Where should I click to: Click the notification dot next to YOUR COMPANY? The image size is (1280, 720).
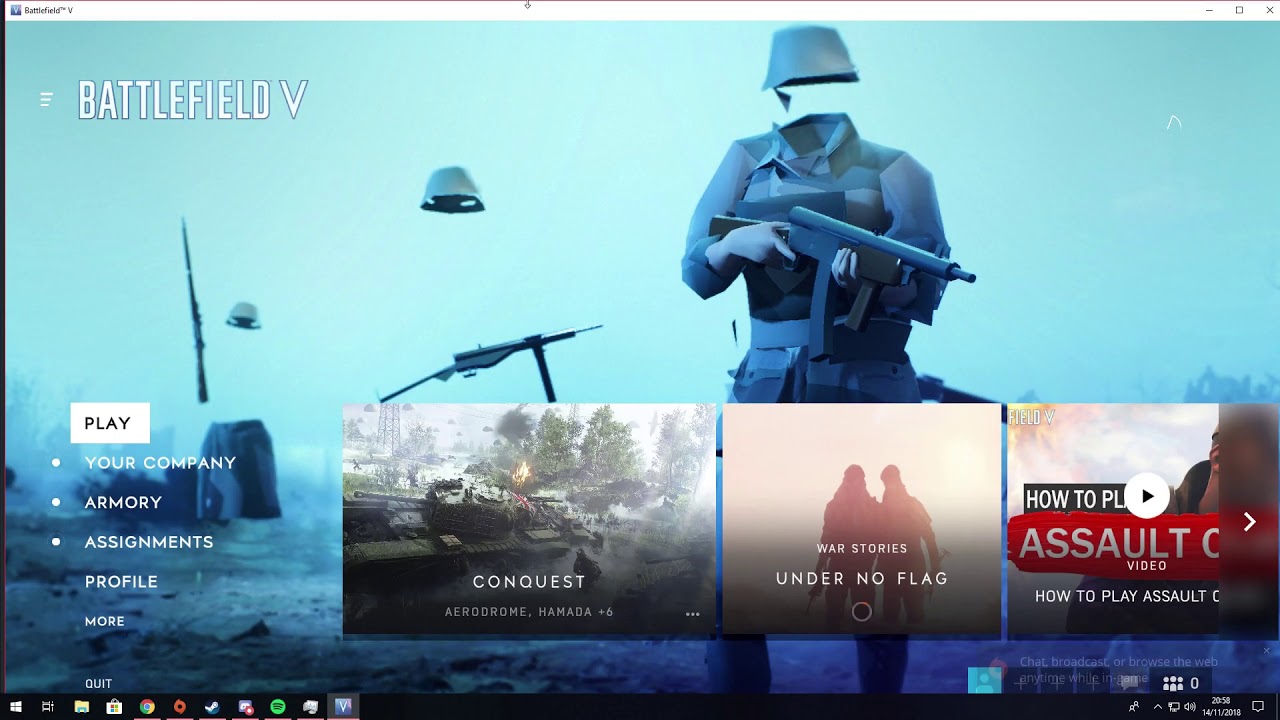[56, 463]
